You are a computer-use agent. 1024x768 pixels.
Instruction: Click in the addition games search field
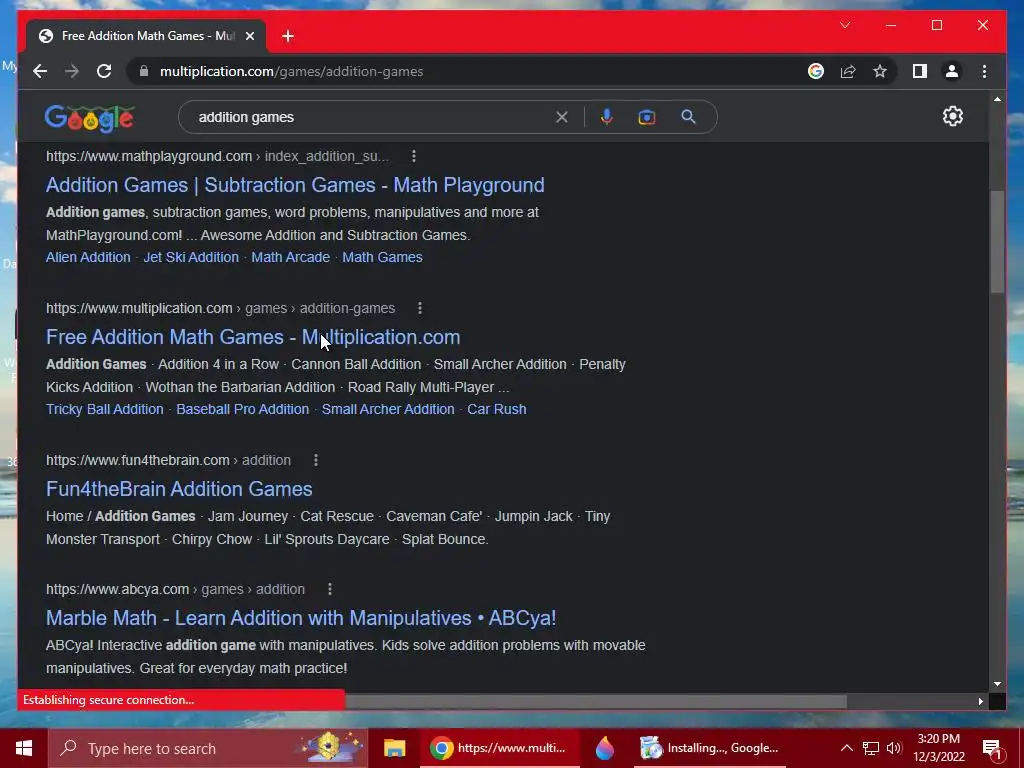[372, 118]
